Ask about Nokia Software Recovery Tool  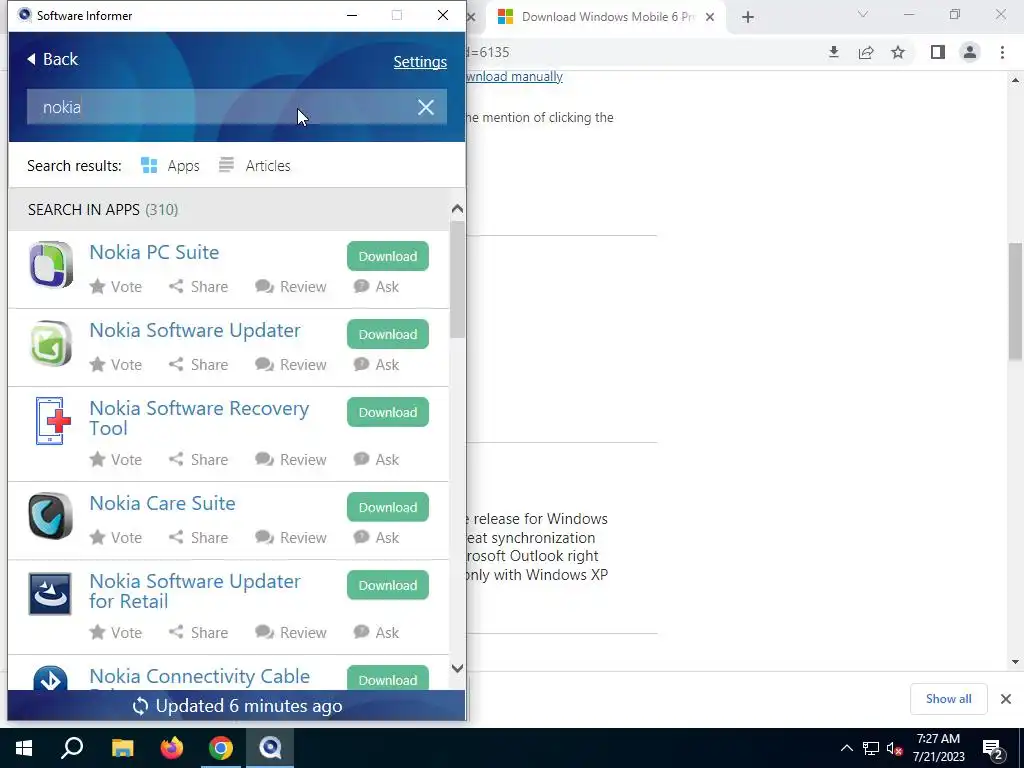pos(376,460)
